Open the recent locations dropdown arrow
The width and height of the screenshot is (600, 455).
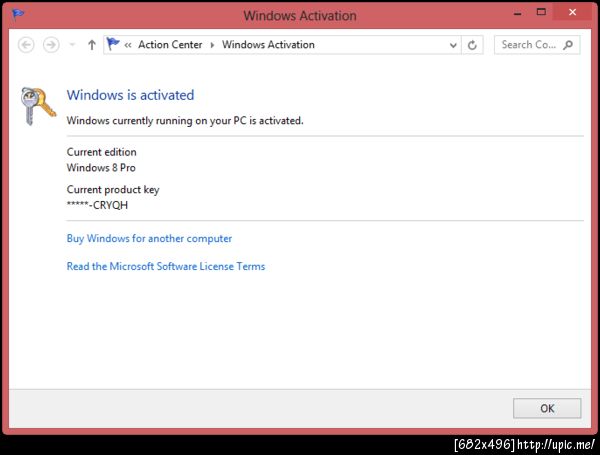(x=72, y=45)
